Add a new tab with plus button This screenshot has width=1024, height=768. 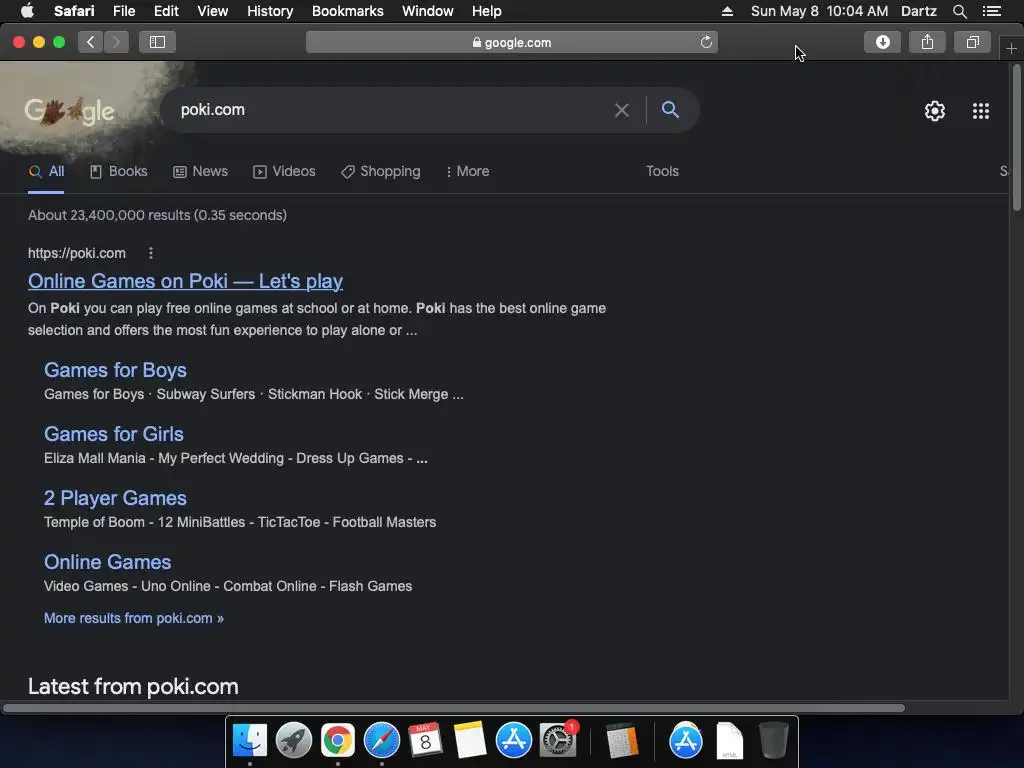tap(1011, 49)
